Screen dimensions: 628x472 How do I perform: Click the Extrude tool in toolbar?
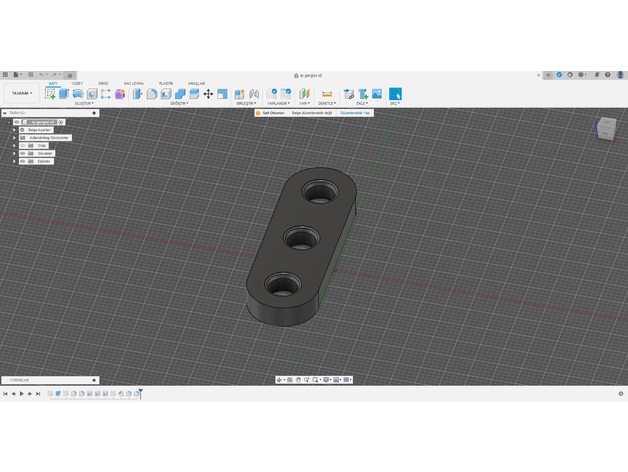coord(64,94)
